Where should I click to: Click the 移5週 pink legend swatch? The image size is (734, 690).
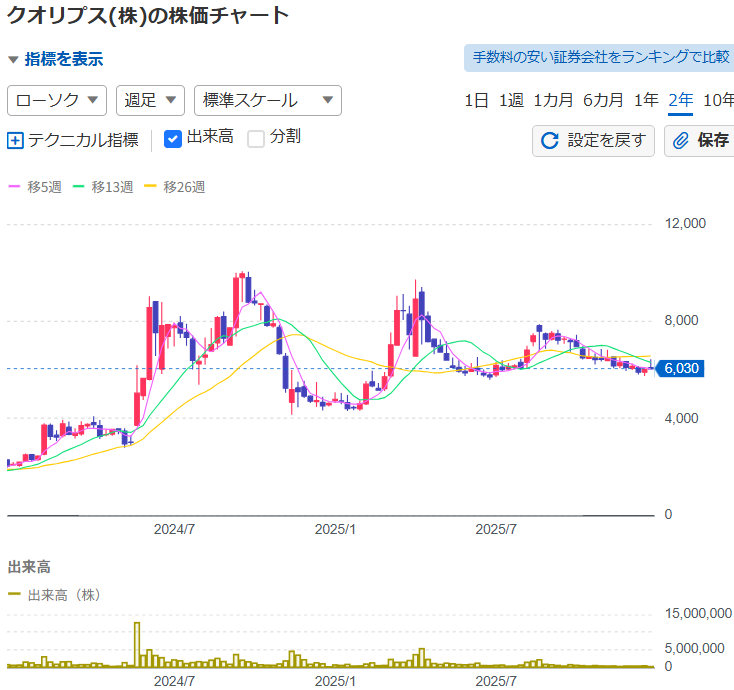click(14, 187)
